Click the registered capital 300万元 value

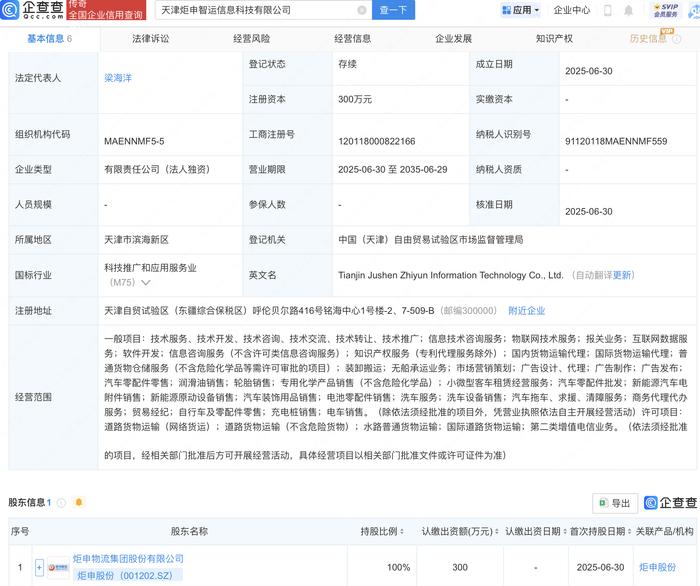pyautogui.click(x=354, y=99)
